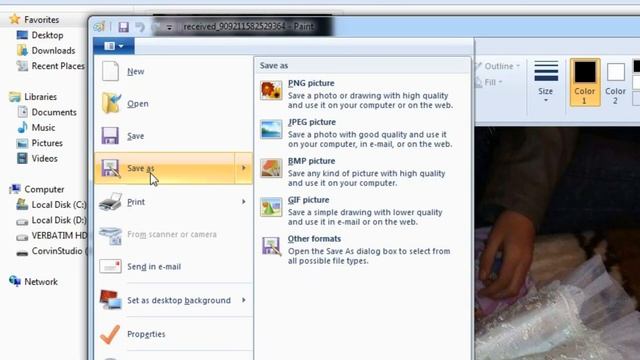Screen dimensions: 640x360
Task: Open Downloads in Explorer sidebar
Action: tap(53, 51)
